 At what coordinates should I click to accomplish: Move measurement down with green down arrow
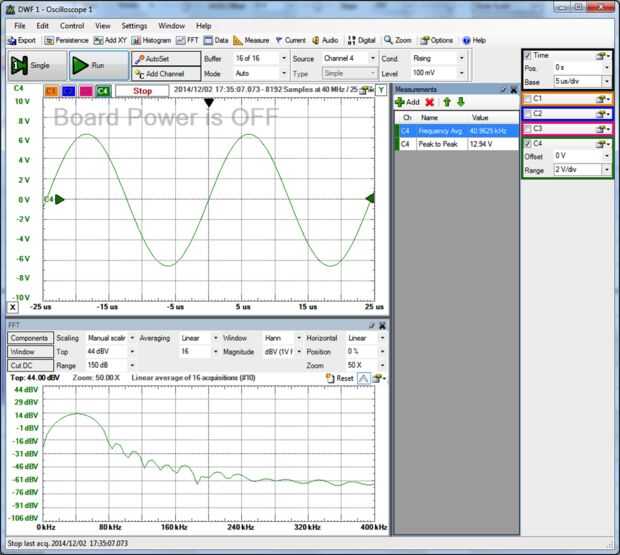click(x=460, y=102)
